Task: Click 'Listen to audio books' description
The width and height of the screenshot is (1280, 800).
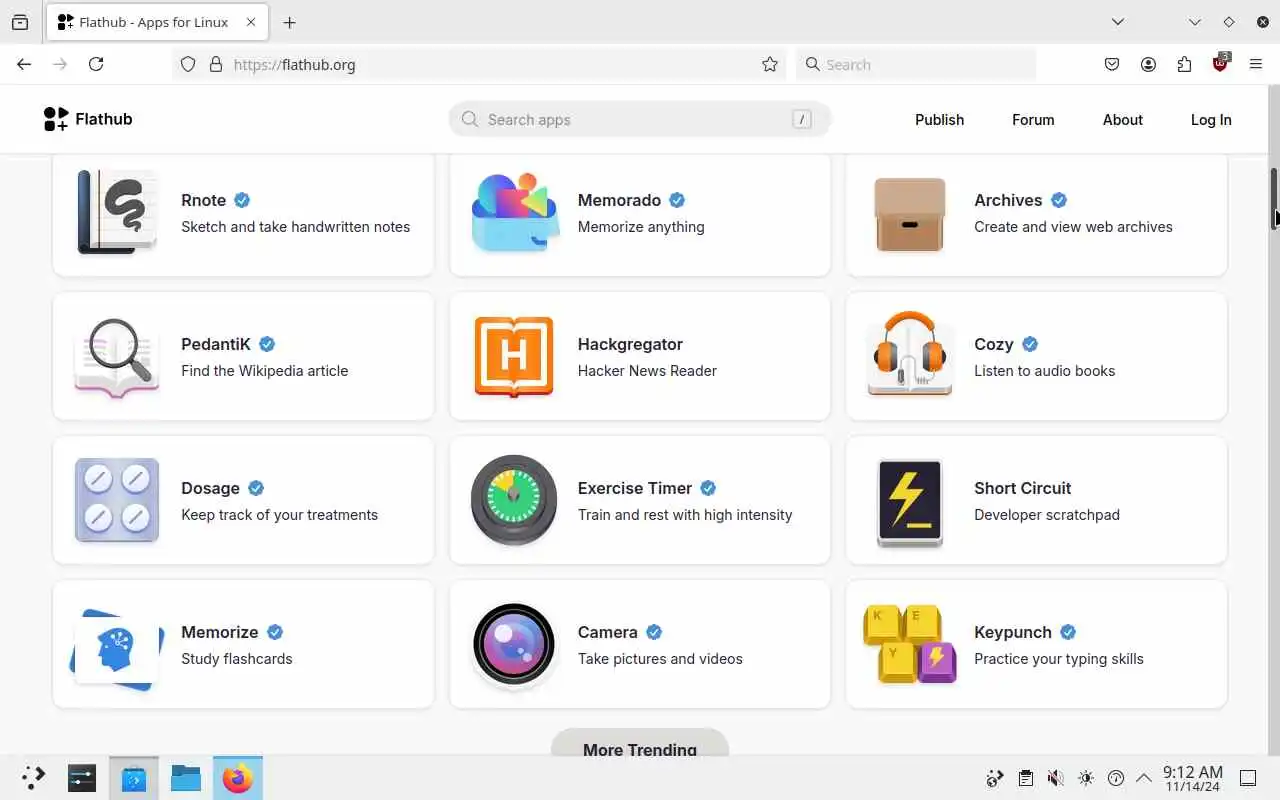Action: click(x=1044, y=370)
